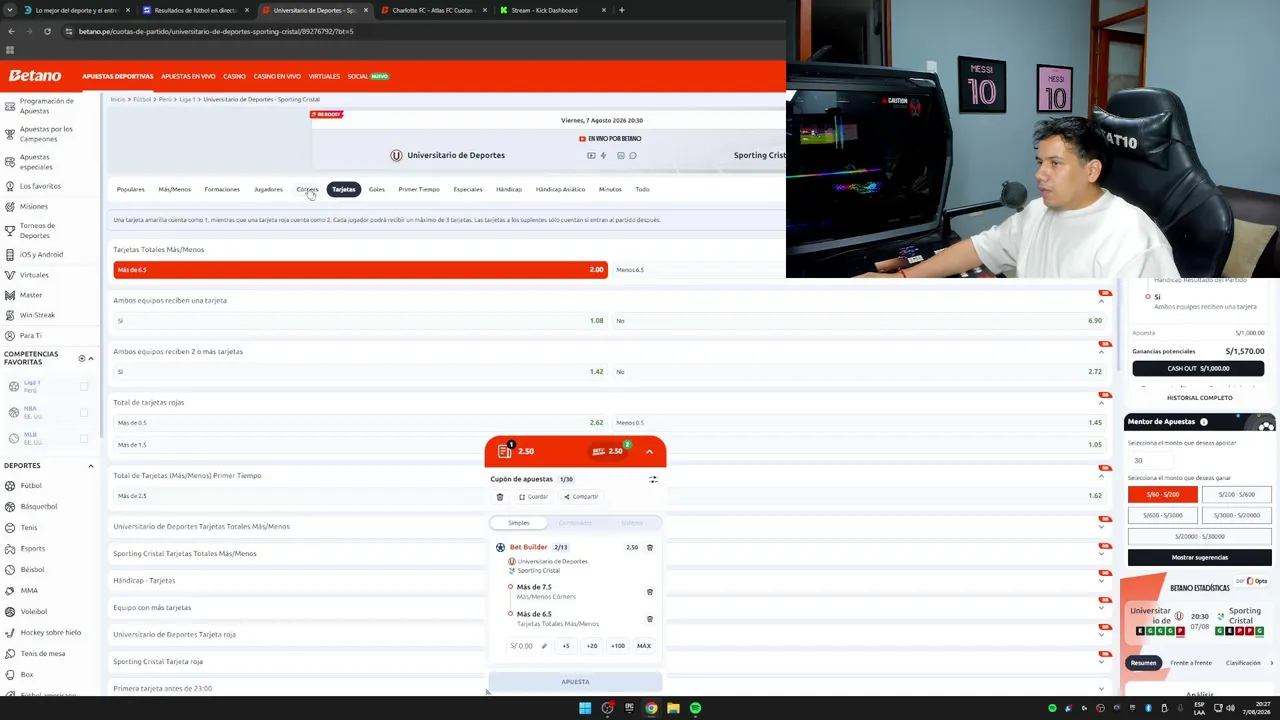Open the Esports controller icon

point(10,549)
